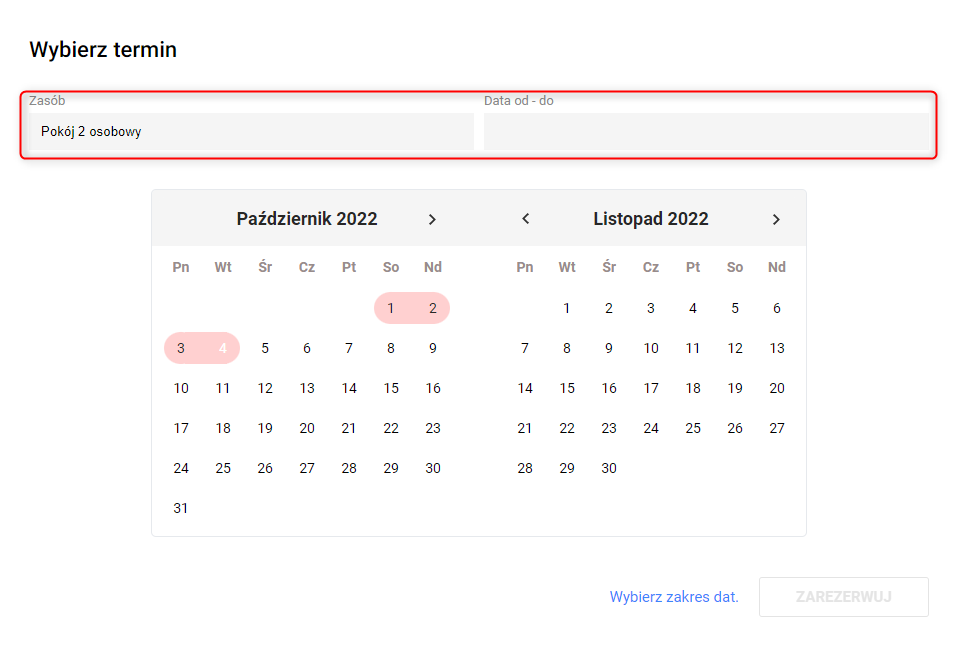Click the Październik 2022 month title
Viewport: 956px width, 651px height.
pyautogui.click(x=307, y=219)
